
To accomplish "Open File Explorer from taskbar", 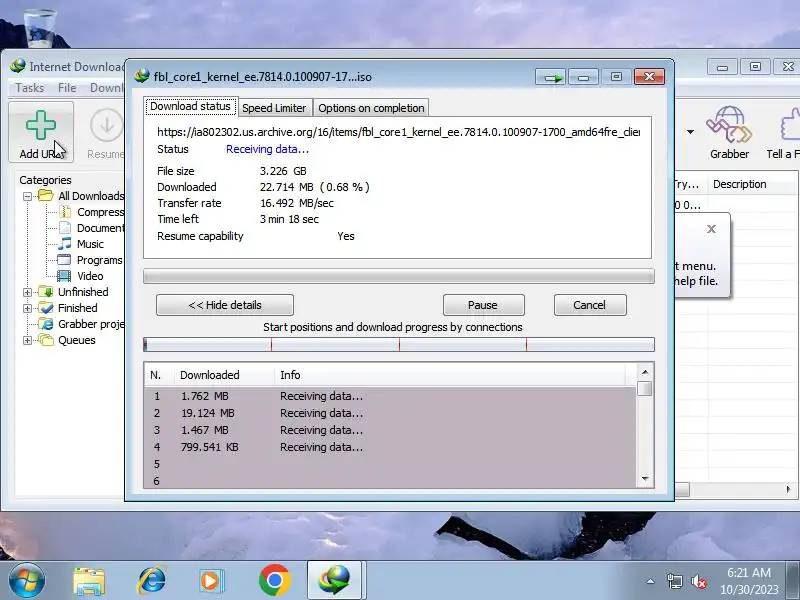I will point(89,581).
